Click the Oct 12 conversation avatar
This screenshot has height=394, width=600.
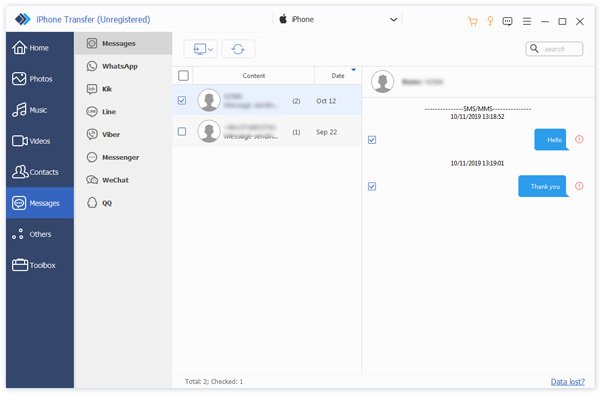point(209,100)
